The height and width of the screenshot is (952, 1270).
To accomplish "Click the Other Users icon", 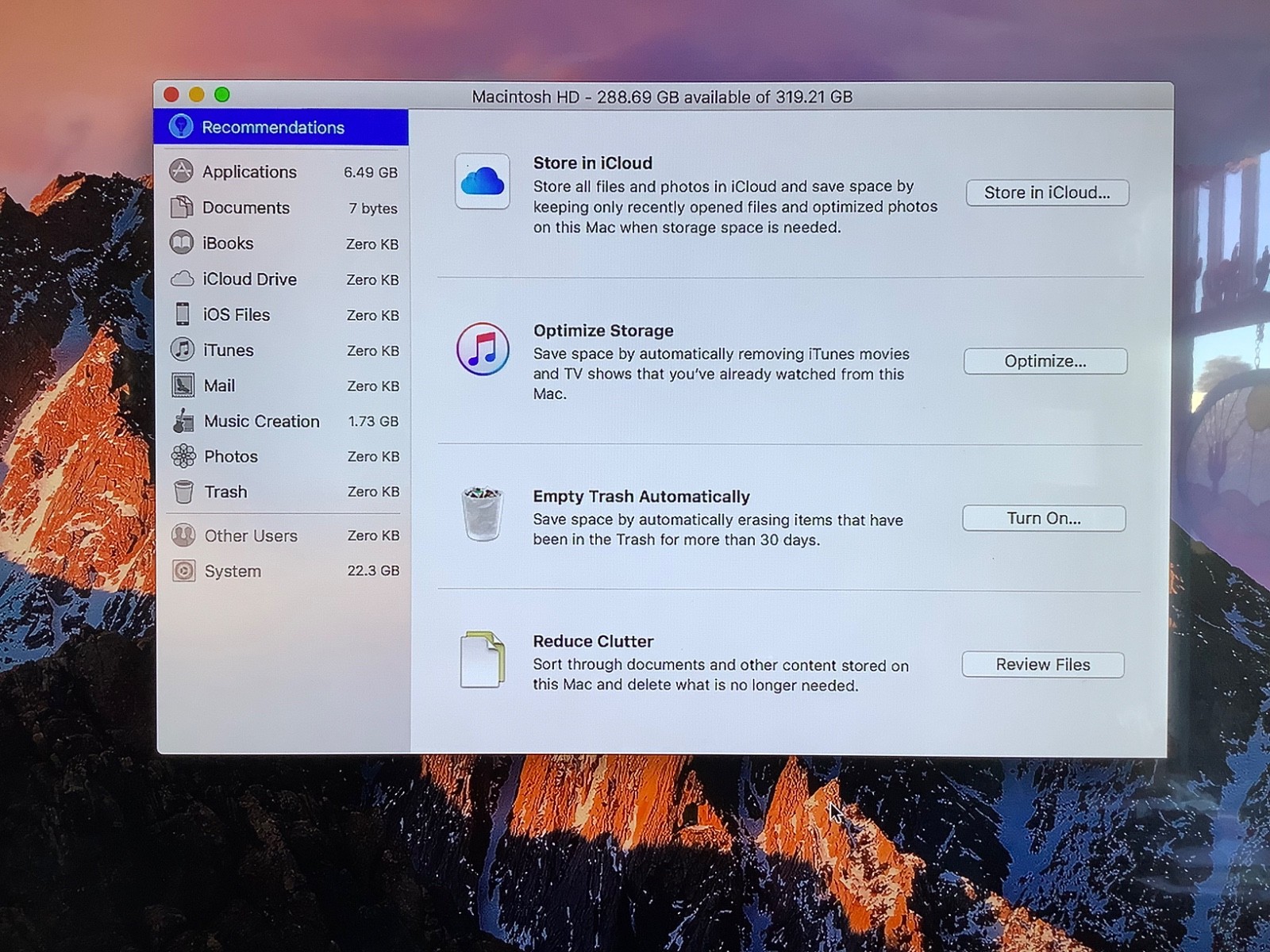I will [x=183, y=535].
